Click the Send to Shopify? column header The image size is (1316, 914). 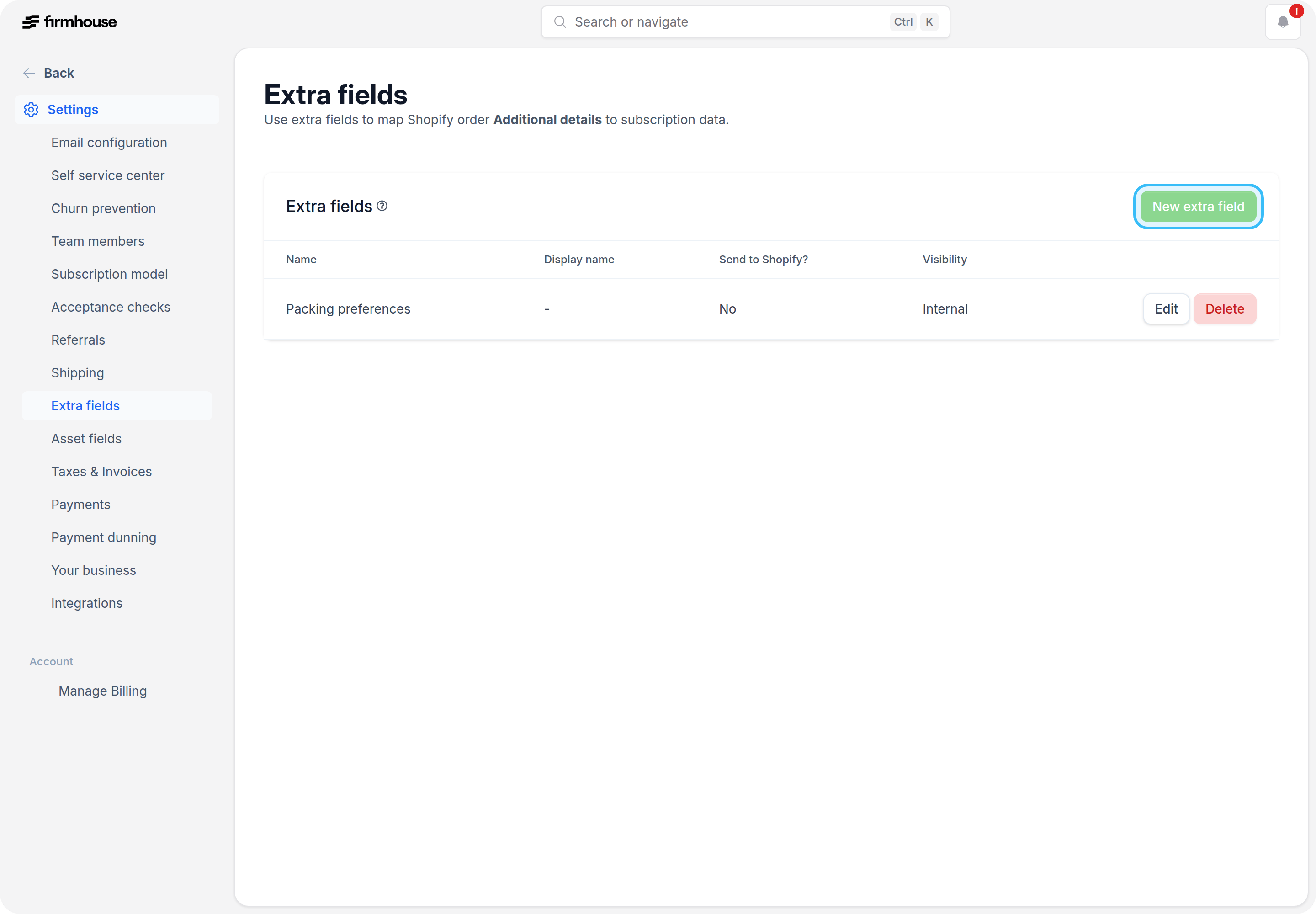point(764,260)
